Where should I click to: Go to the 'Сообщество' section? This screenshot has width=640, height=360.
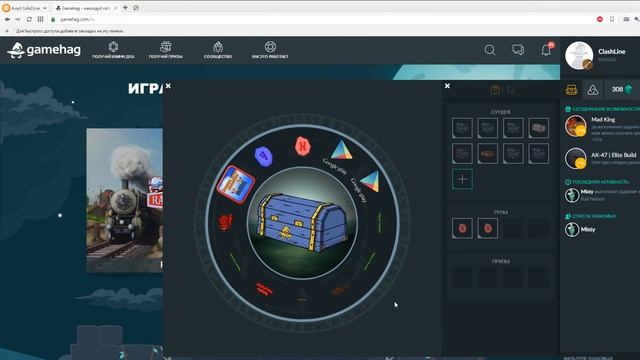[218, 50]
